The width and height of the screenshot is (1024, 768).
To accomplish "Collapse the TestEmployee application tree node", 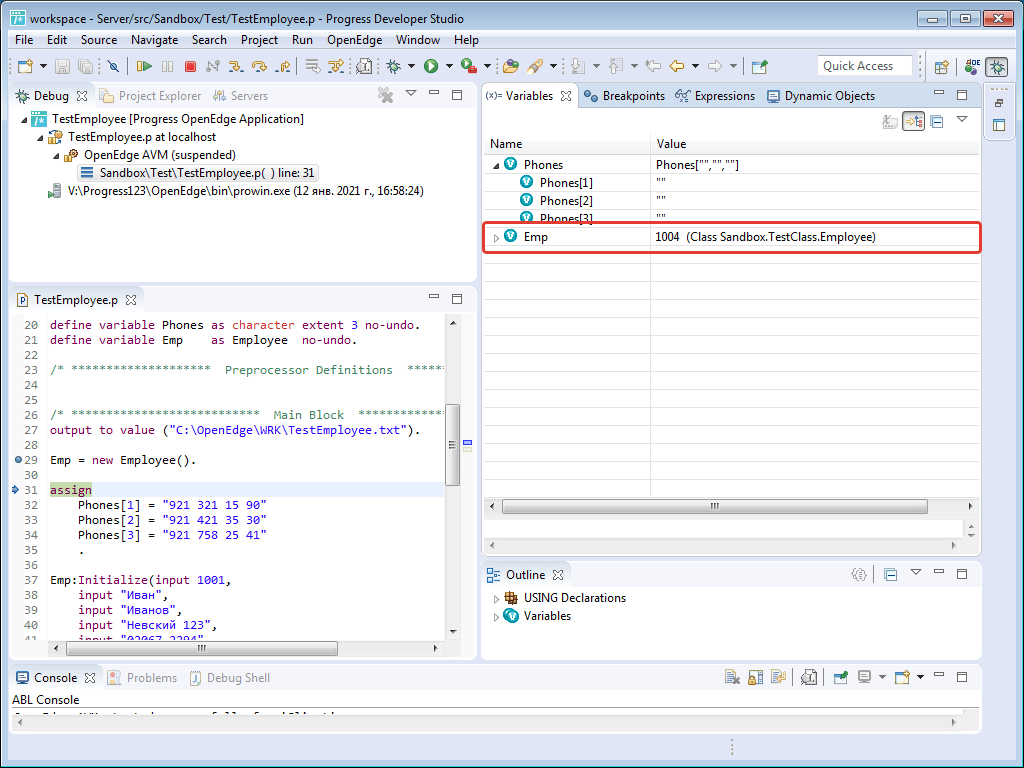I will (24, 120).
